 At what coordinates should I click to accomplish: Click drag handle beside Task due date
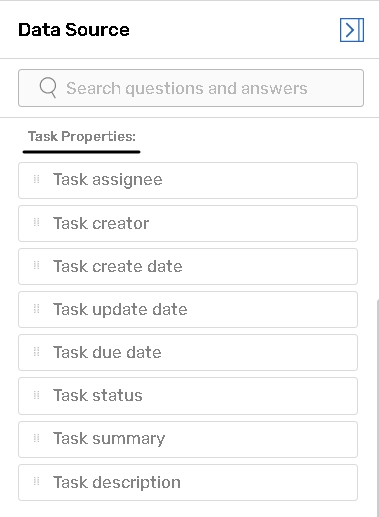coord(37,352)
